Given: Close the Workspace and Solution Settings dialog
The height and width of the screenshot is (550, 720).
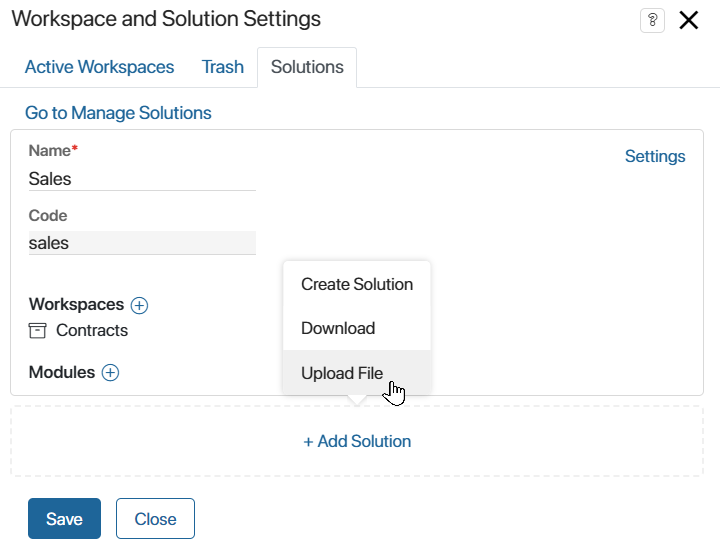Looking at the screenshot, I should (688, 20).
